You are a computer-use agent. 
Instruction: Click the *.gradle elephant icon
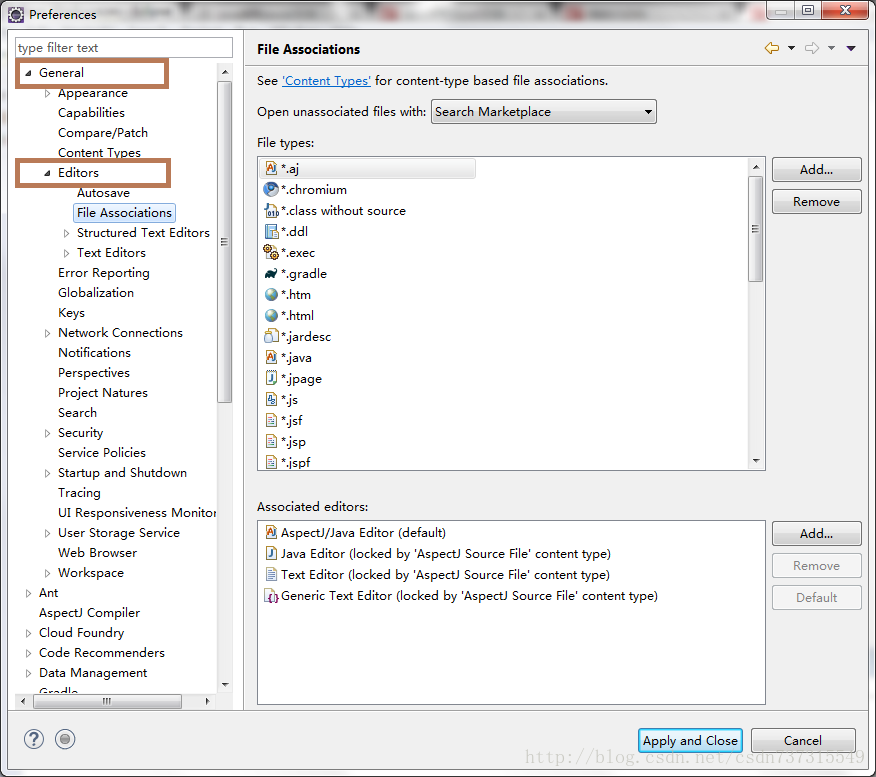coord(271,273)
